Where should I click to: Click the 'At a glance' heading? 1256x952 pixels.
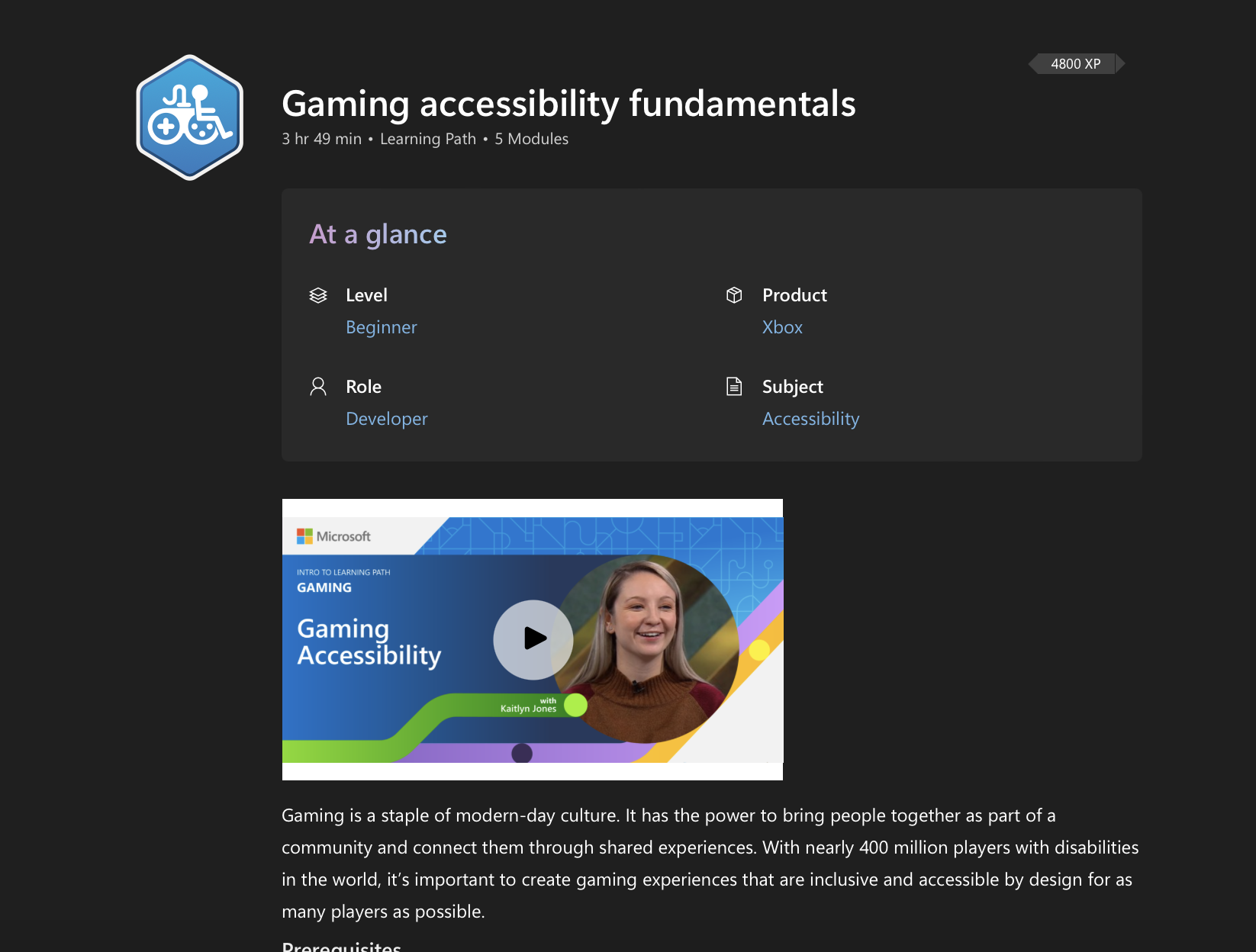click(378, 234)
